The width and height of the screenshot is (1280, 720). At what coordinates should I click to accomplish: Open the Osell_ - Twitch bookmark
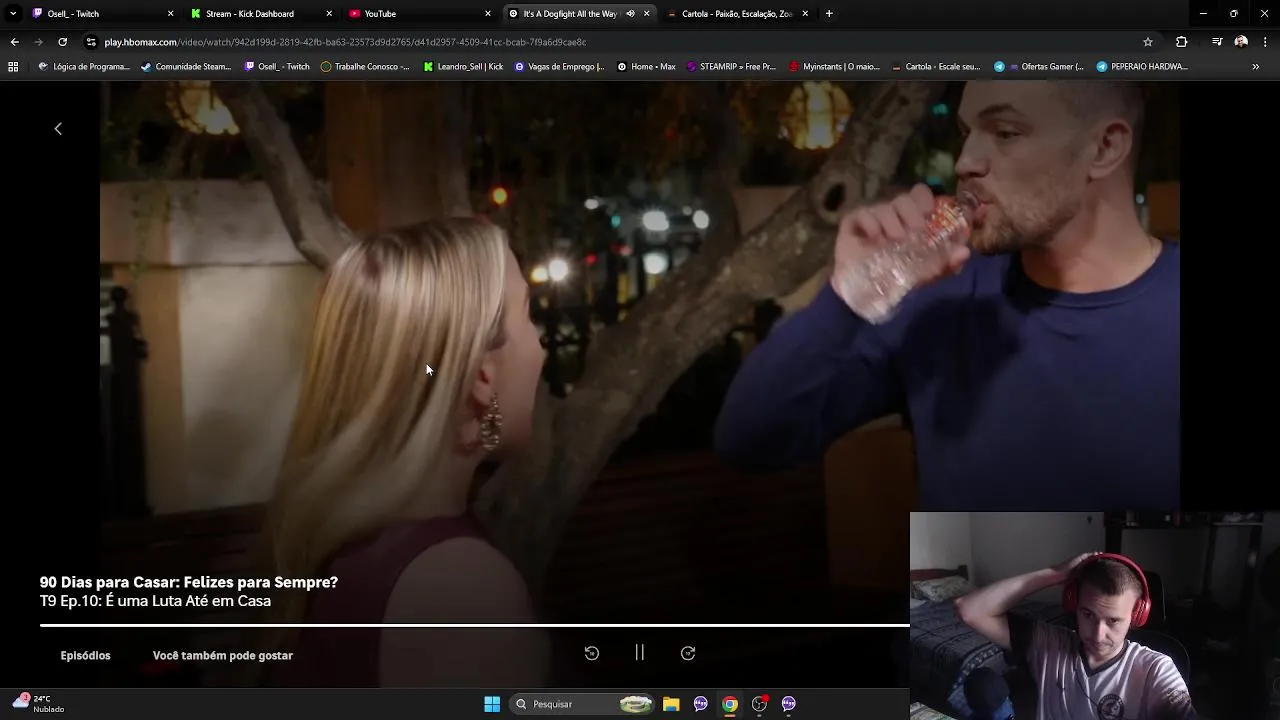pos(277,67)
